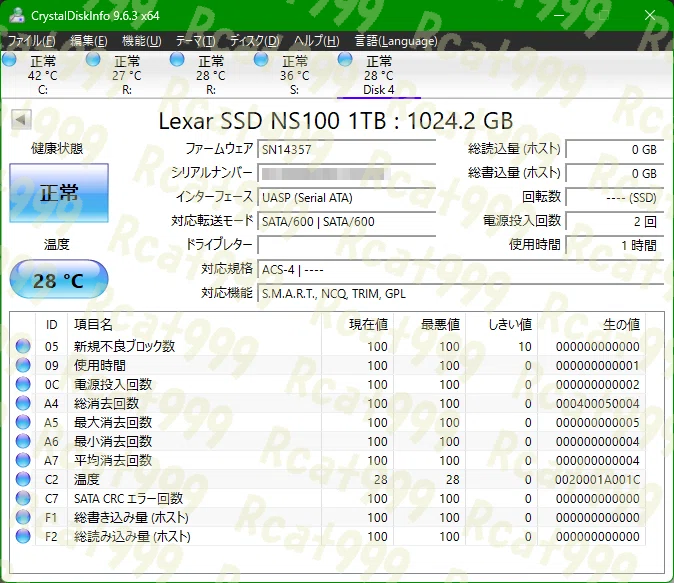Select the R: drive tab at 28 °C

point(211,75)
